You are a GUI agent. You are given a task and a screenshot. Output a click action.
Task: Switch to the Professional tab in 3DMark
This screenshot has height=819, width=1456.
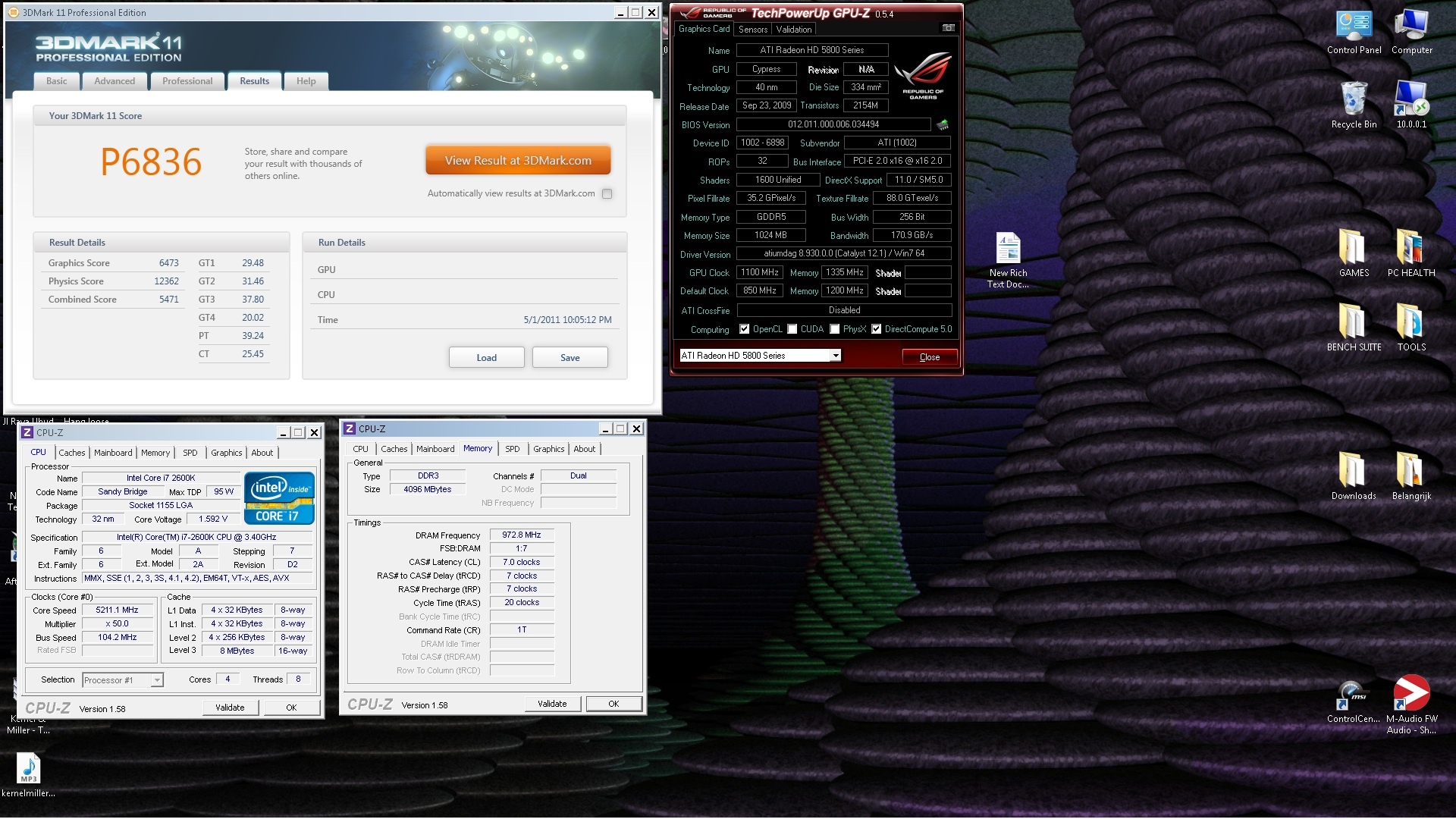click(x=187, y=81)
